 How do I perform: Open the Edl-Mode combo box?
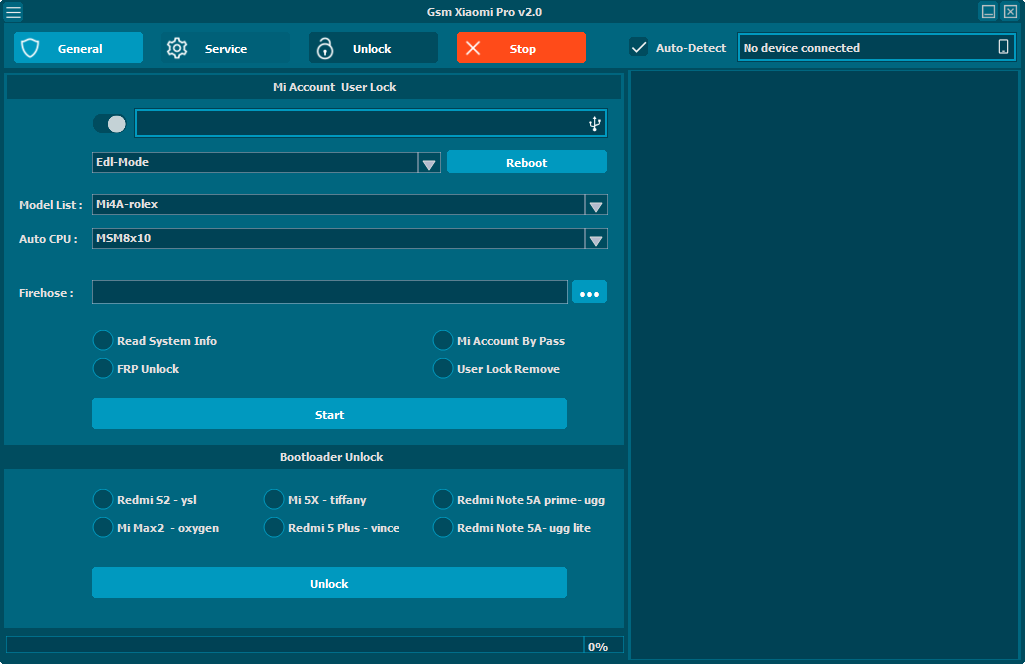pyautogui.click(x=266, y=163)
